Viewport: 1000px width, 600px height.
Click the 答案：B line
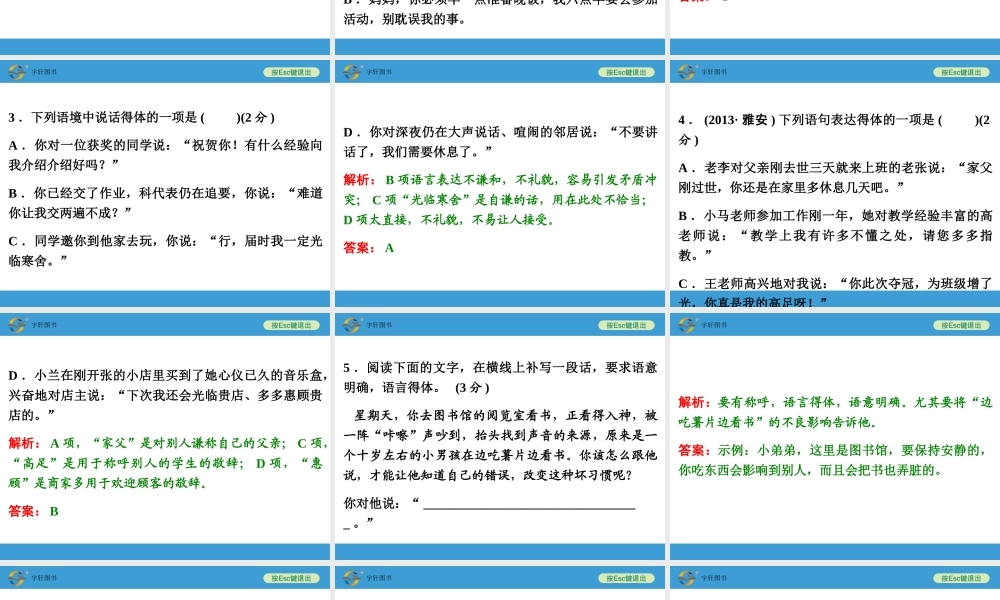tap(33, 511)
